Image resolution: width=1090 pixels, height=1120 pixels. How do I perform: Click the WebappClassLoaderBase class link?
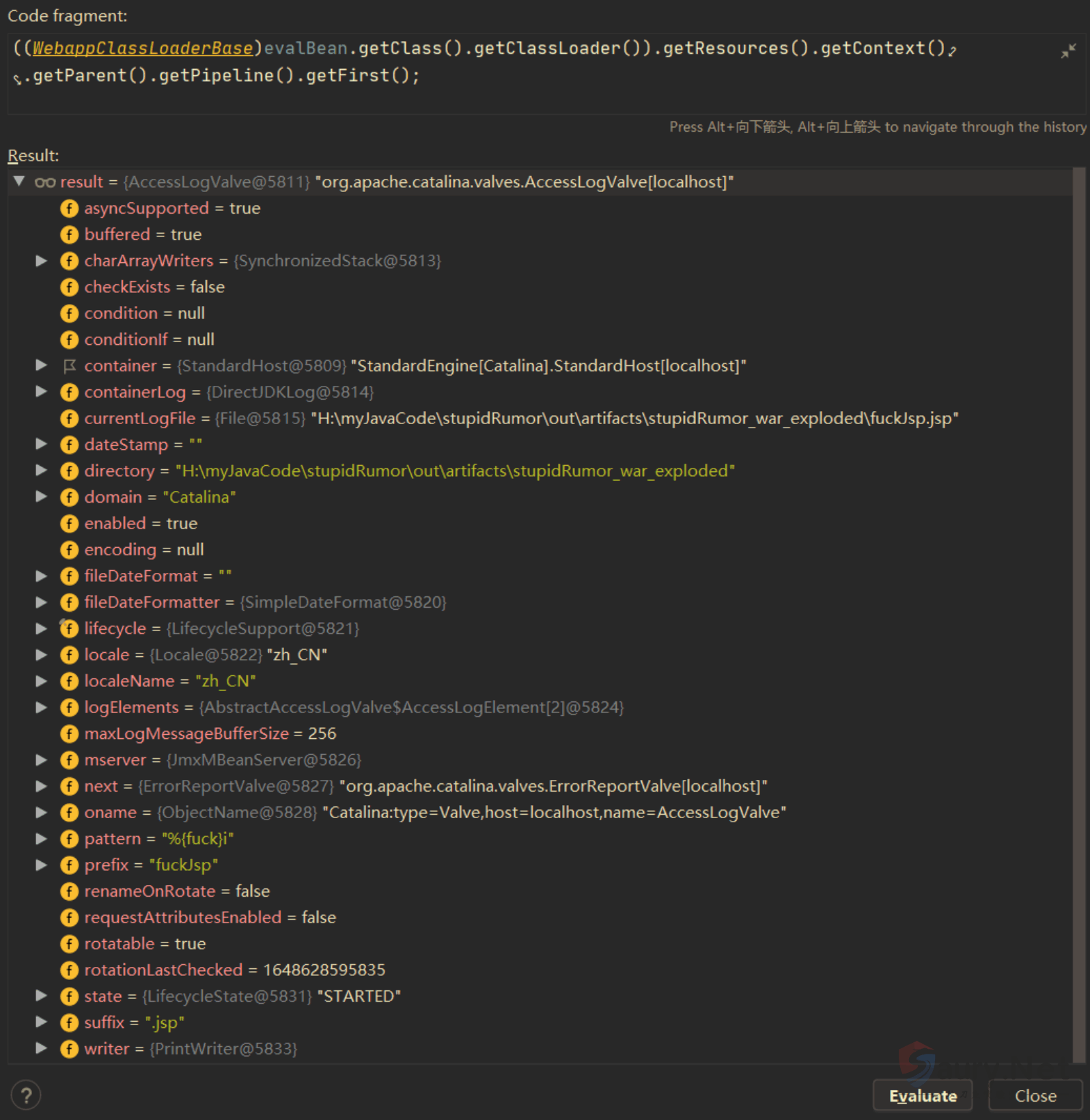click(142, 48)
